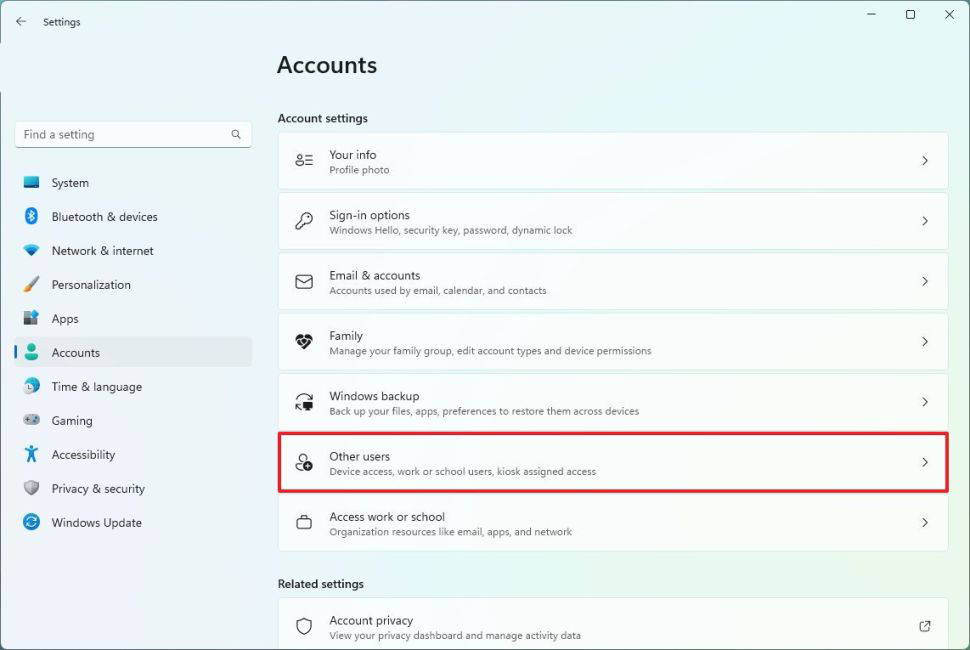
Task: Expand the Your info chevron
Action: point(924,161)
